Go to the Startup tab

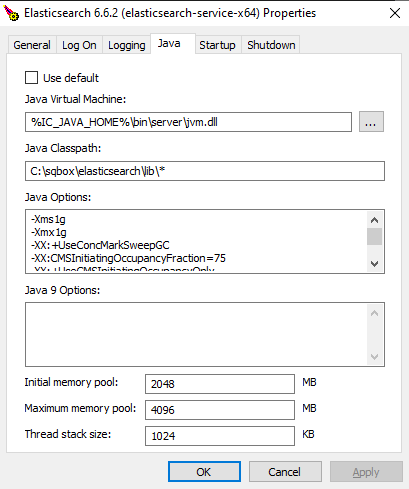click(x=217, y=45)
